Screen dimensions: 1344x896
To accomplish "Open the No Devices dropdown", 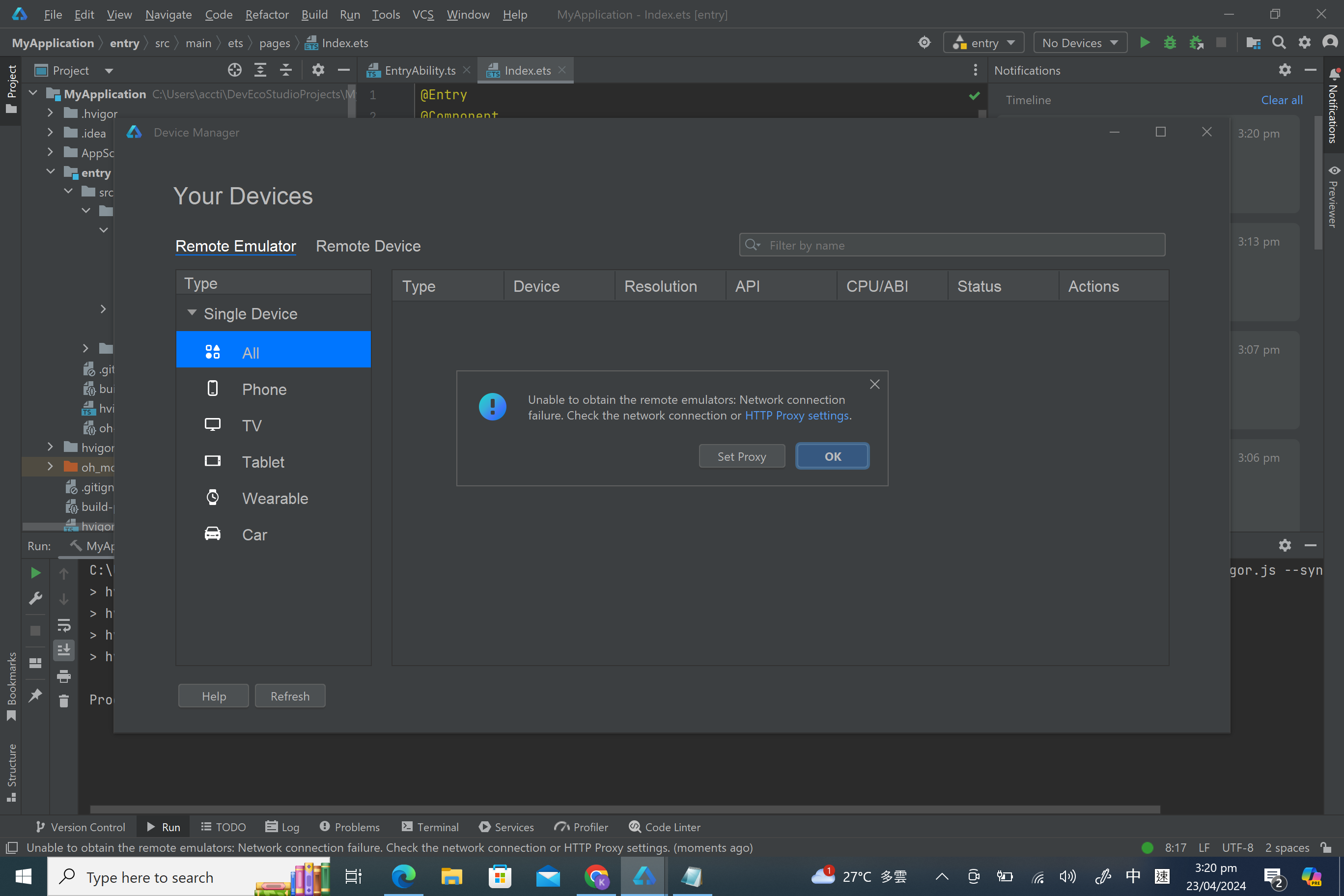I will (1079, 43).
